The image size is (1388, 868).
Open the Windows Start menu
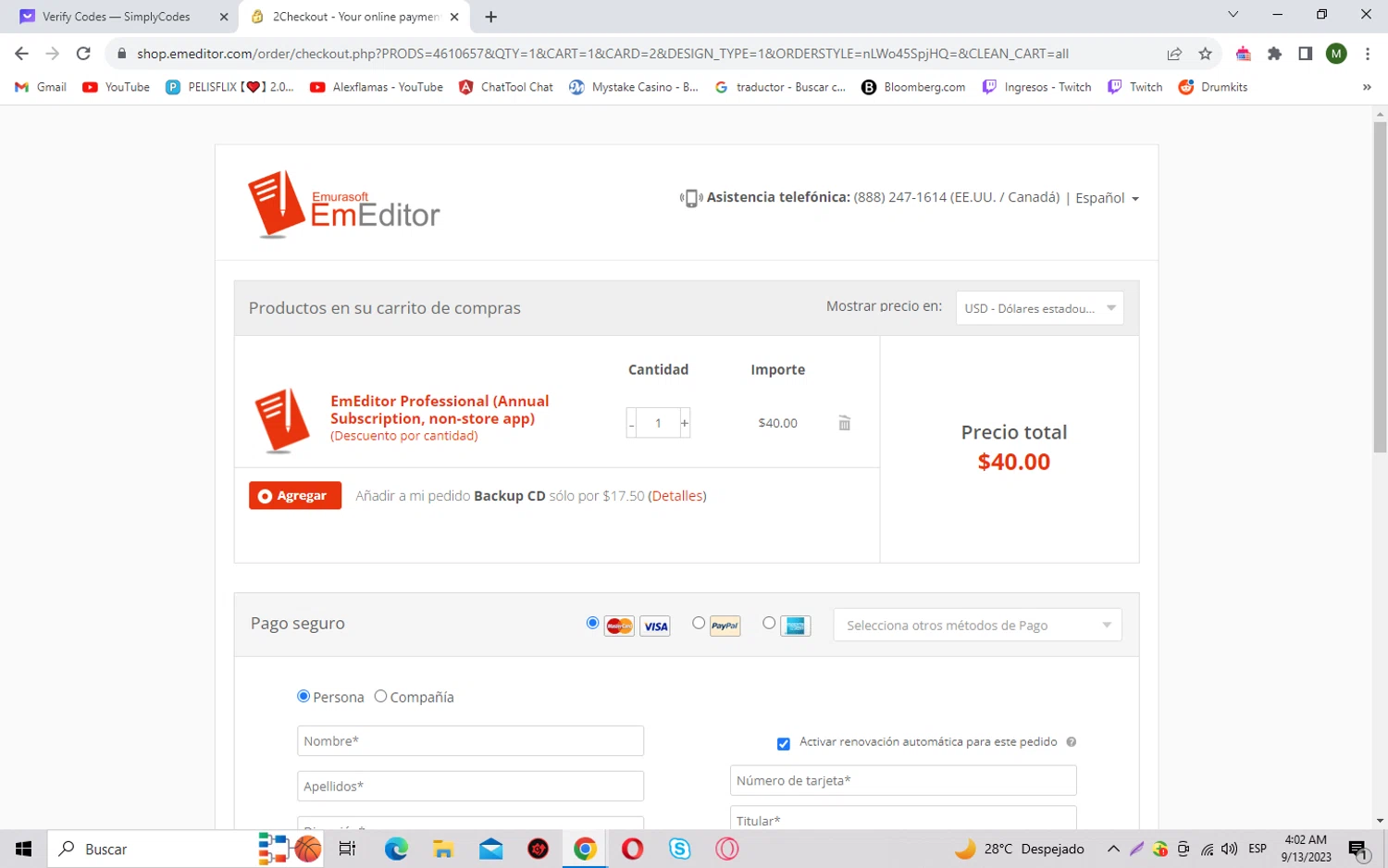23,849
